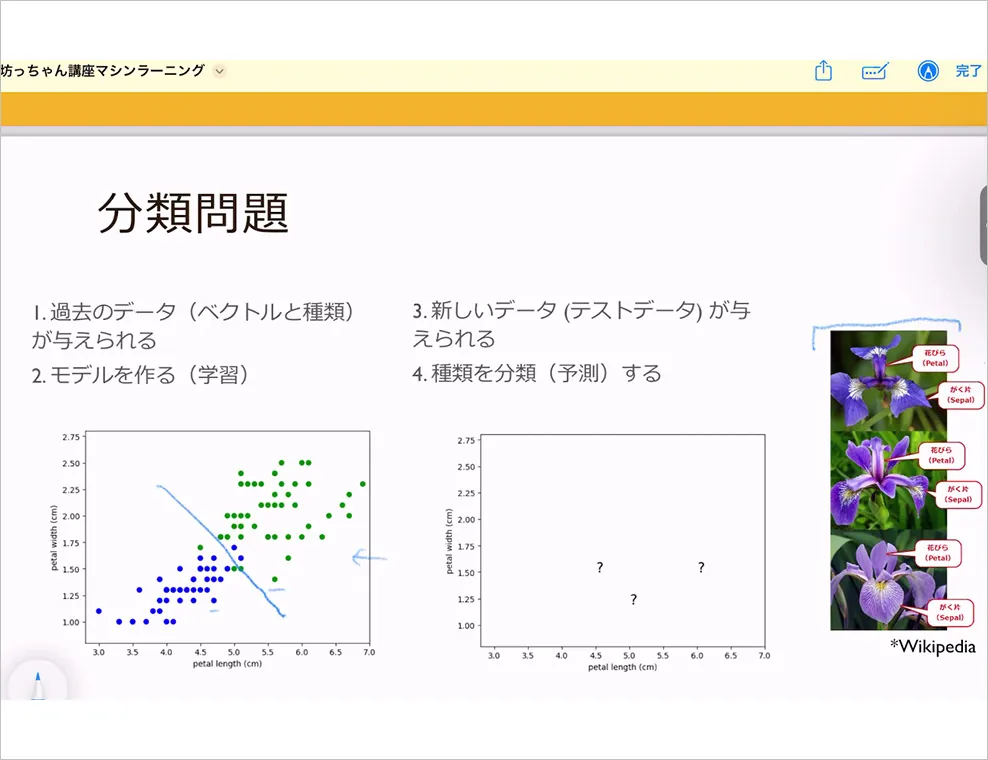Click the top iris flower photo
This screenshot has width=988, height=760.
[888, 381]
